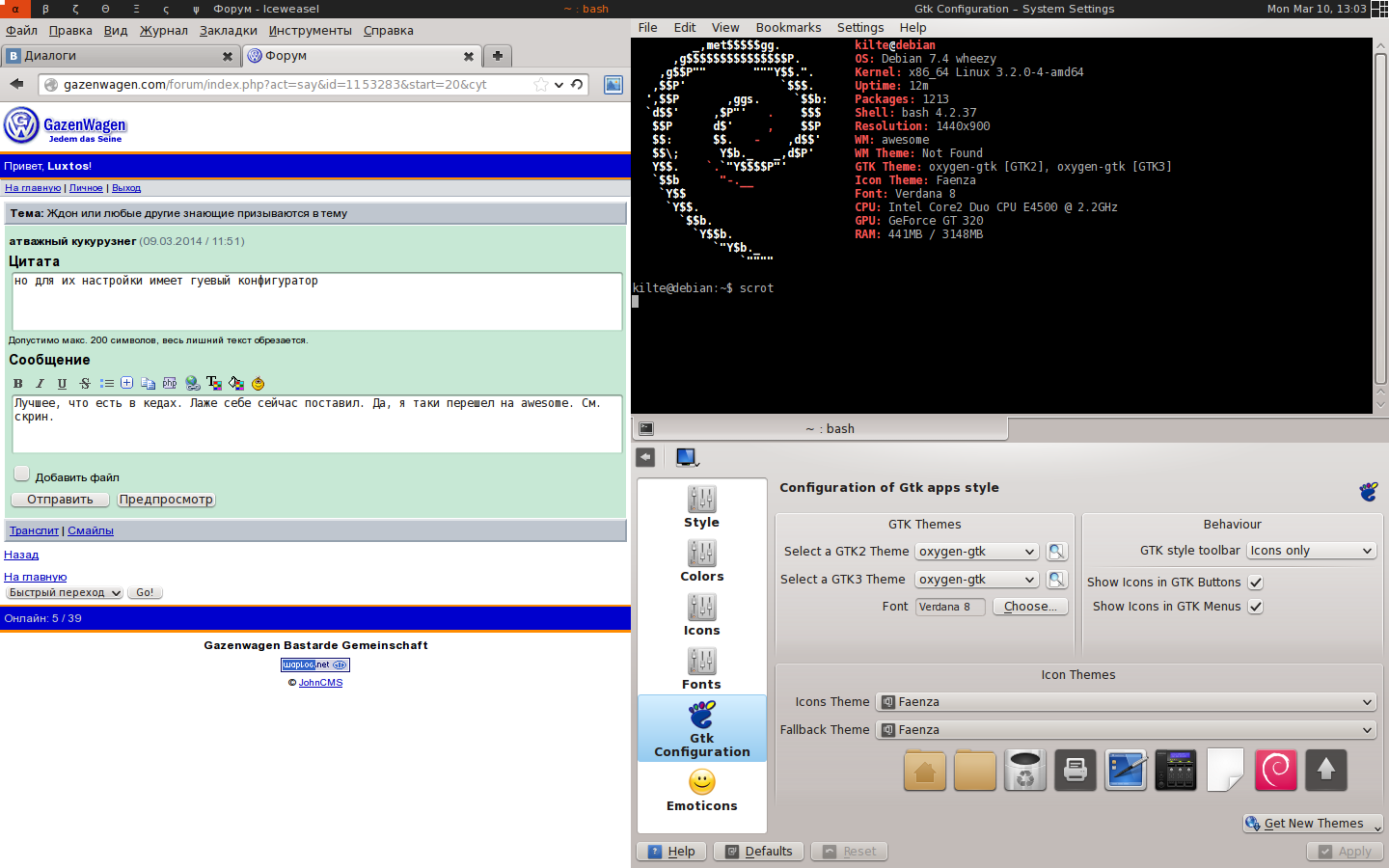Viewport: 1389px width, 868px height.
Task: Toggle Show Icons in GTK Menus
Action: (1255, 607)
